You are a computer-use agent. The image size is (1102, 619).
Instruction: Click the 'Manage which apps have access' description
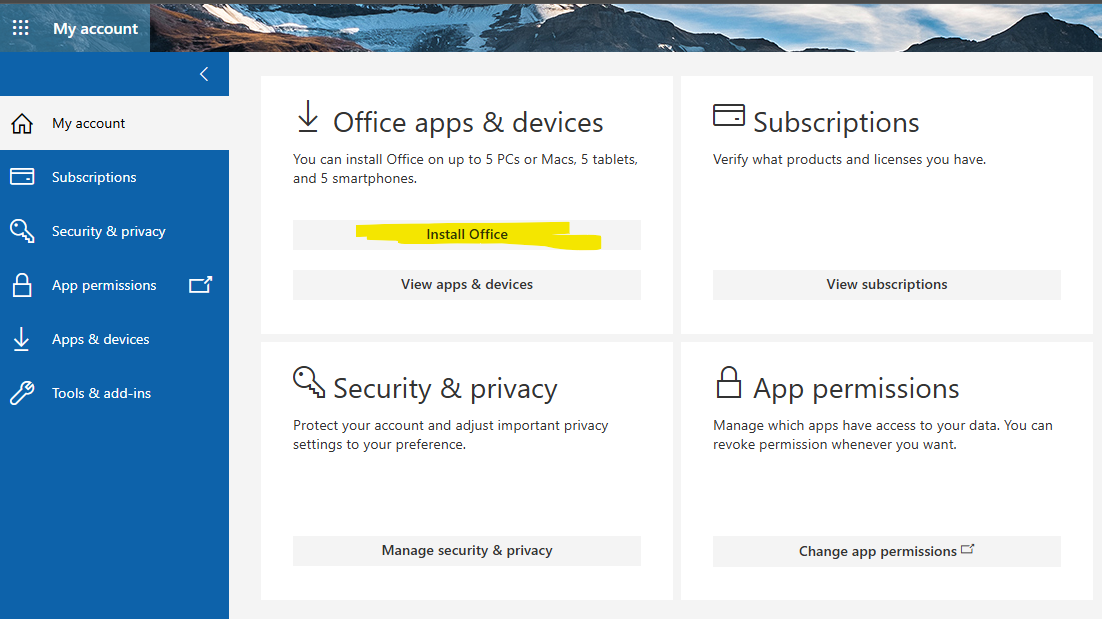[x=883, y=435]
